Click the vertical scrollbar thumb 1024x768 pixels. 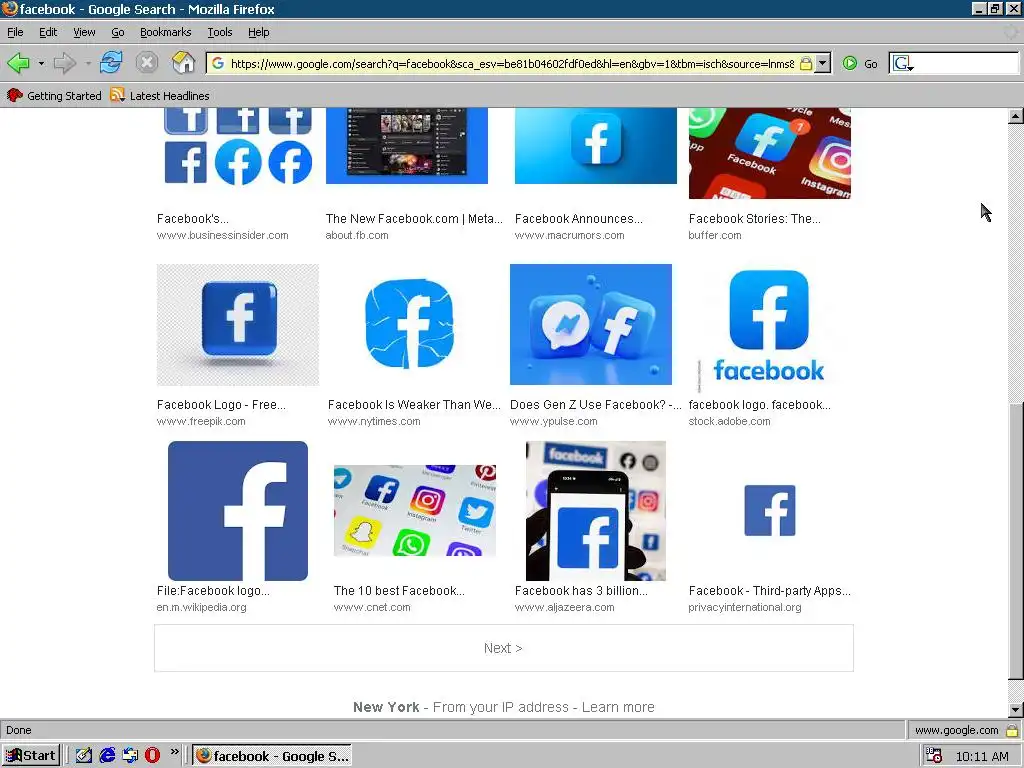tap(1015, 542)
